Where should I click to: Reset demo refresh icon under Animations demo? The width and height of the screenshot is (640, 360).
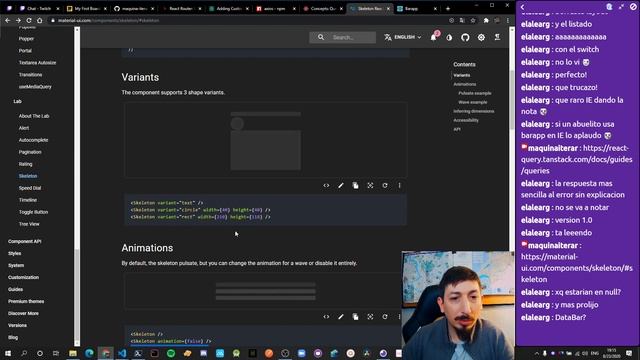point(385,317)
